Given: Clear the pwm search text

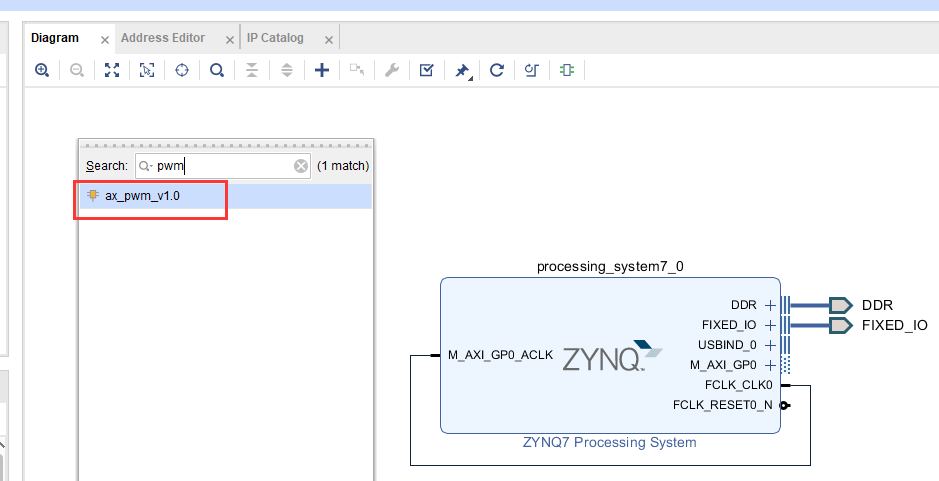Looking at the screenshot, I should 301,166.
